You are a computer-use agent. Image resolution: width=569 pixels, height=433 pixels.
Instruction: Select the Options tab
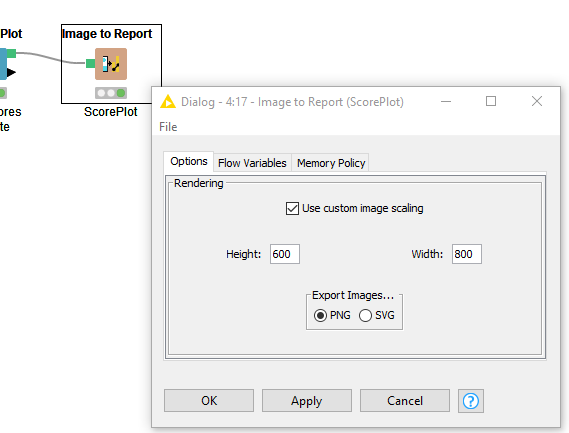click(x=189, y=161)
